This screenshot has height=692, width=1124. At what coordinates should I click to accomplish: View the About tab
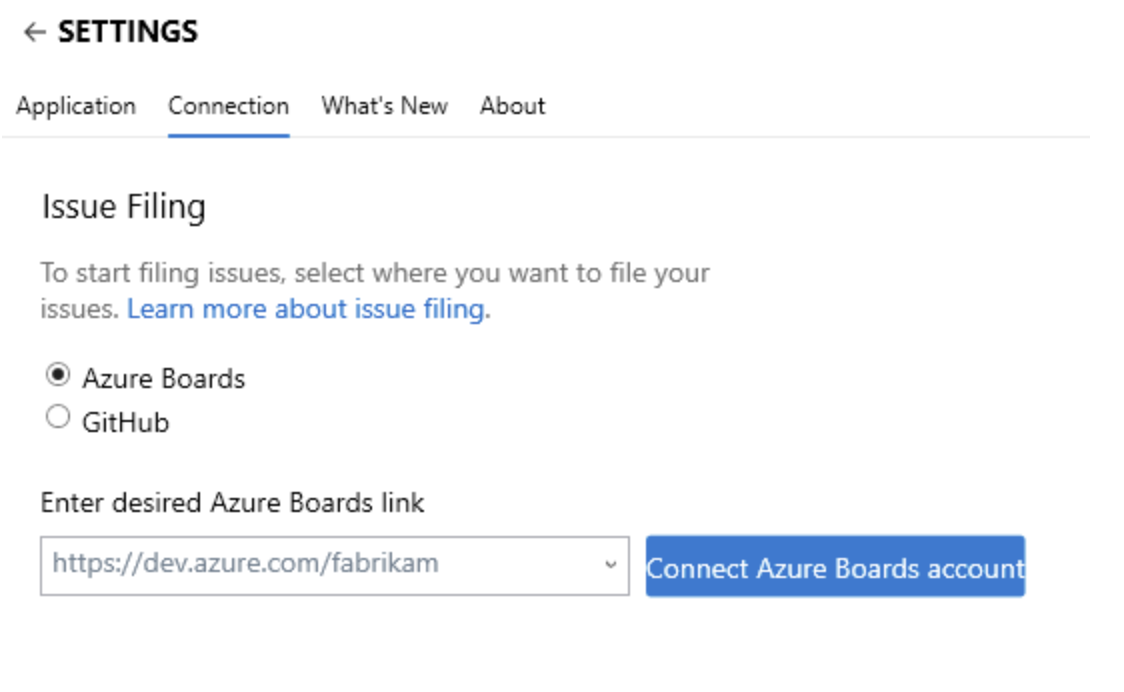[x=512, y=106]
